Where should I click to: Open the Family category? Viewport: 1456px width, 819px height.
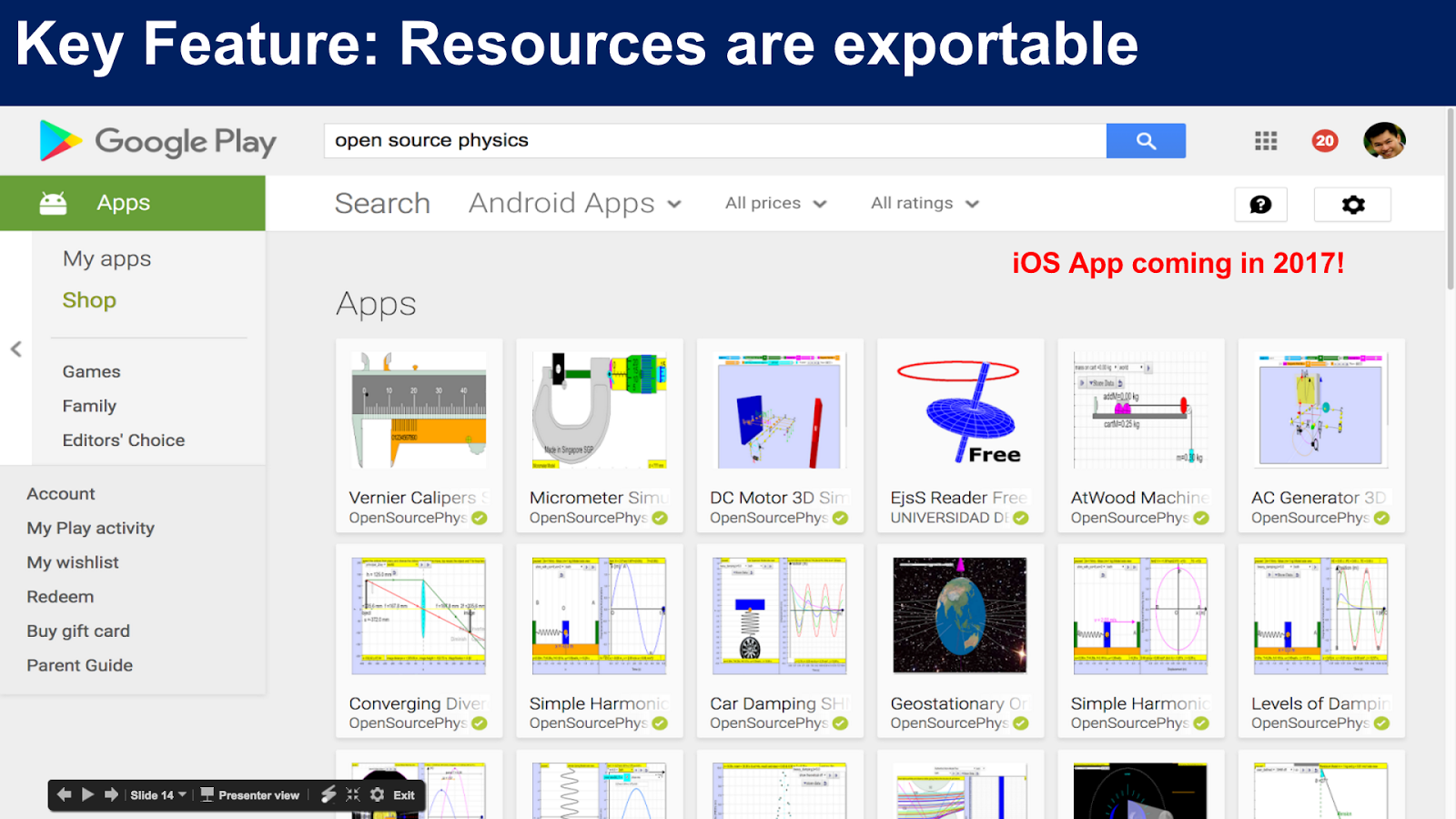click(89, 406)
